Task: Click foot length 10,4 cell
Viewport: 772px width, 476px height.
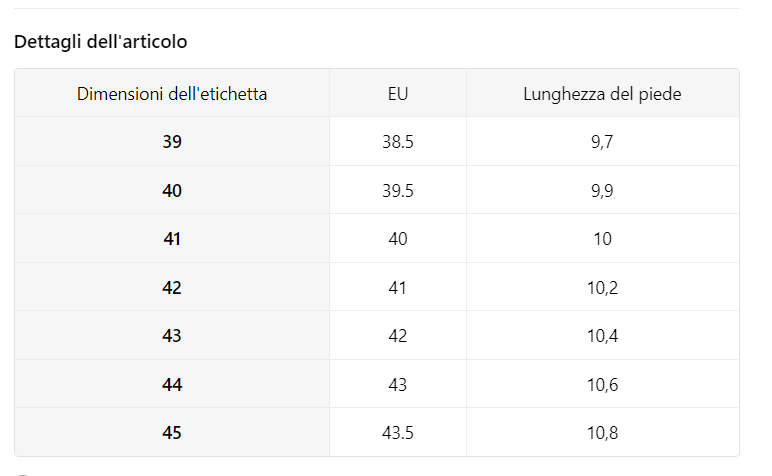Action: tap(602, 335)
